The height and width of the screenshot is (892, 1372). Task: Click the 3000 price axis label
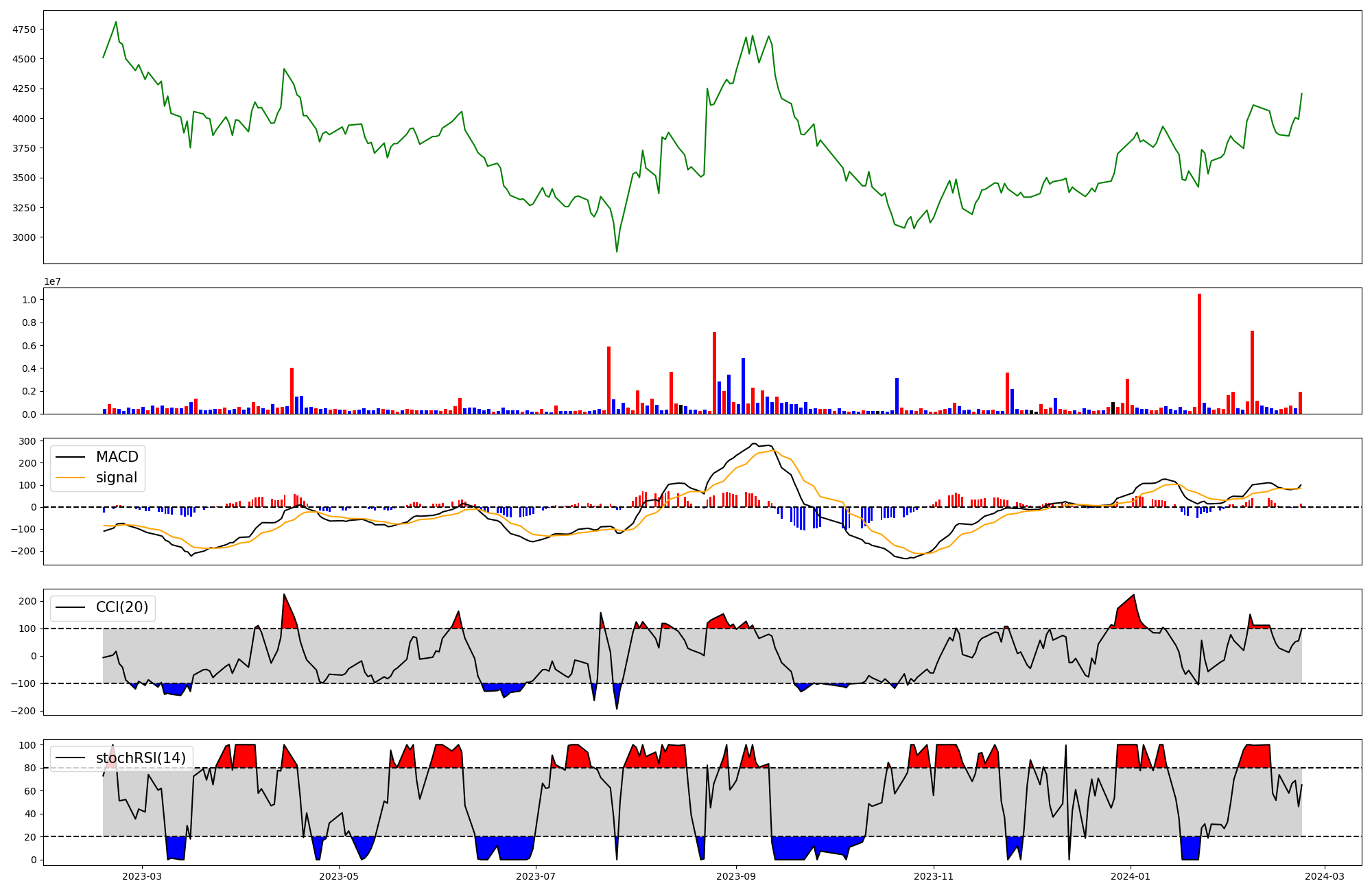coord(24,237)
